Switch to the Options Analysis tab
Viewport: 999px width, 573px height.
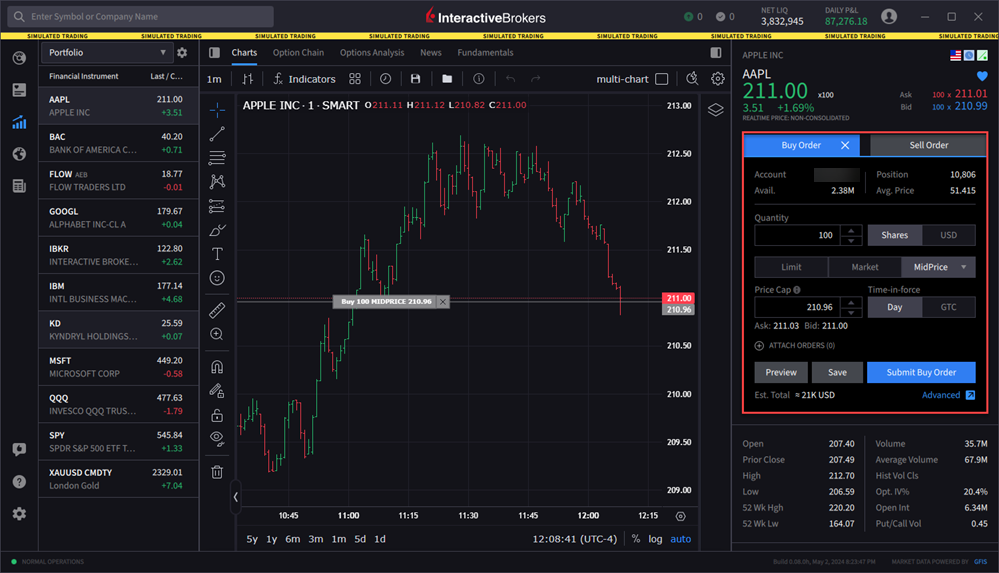click(372, 53)
